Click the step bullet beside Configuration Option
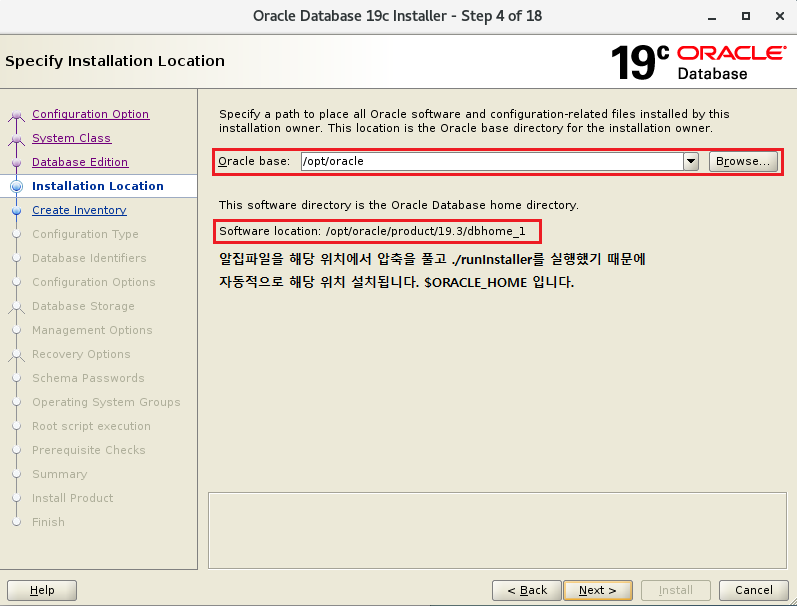 point(16,114)
